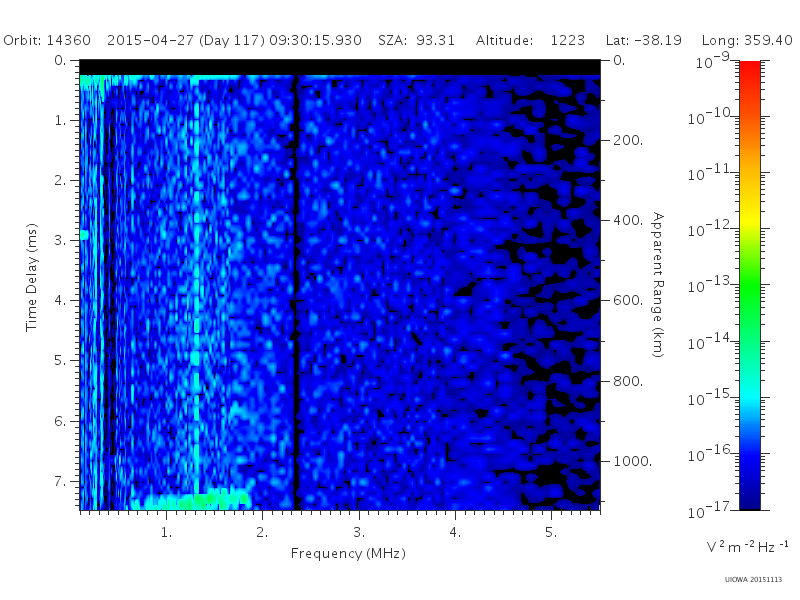This screenshot has width=800, height=600.
Task: Click the 'SZA: 93.31' value
Action: tap(416, 40)
